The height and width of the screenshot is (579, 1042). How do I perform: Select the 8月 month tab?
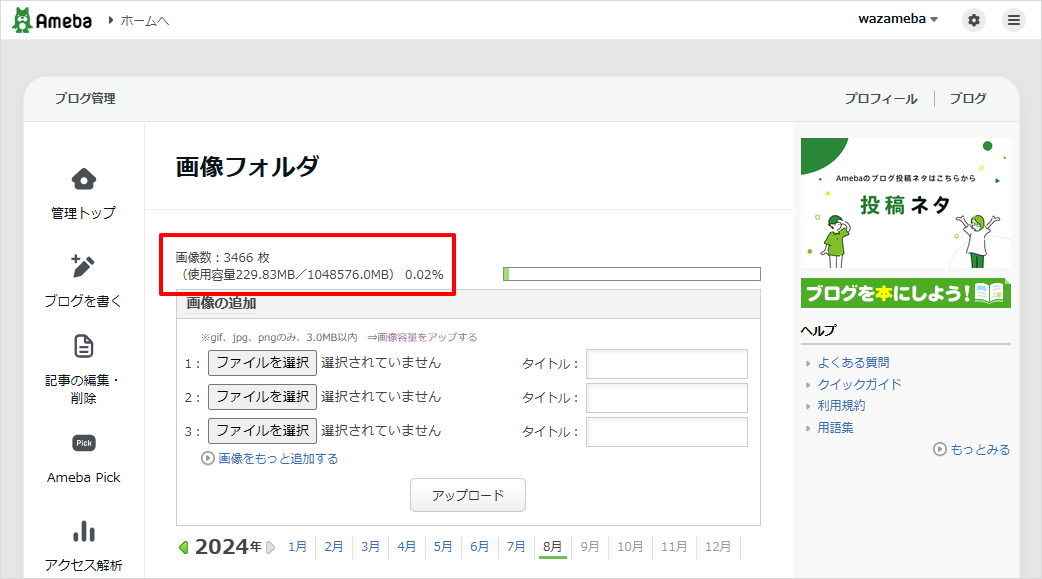[552, 546]
